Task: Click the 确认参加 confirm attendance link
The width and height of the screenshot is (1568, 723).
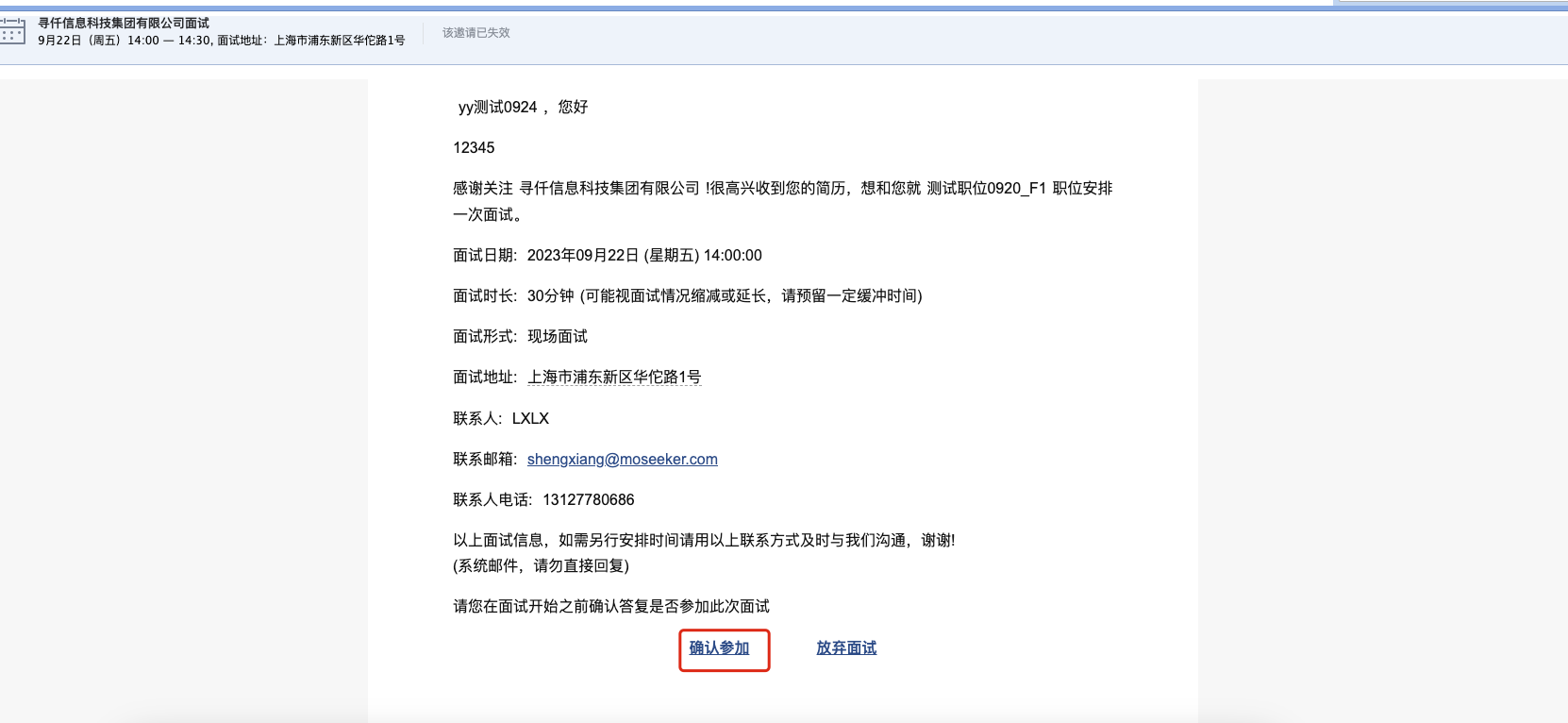Action: point(719,647)
